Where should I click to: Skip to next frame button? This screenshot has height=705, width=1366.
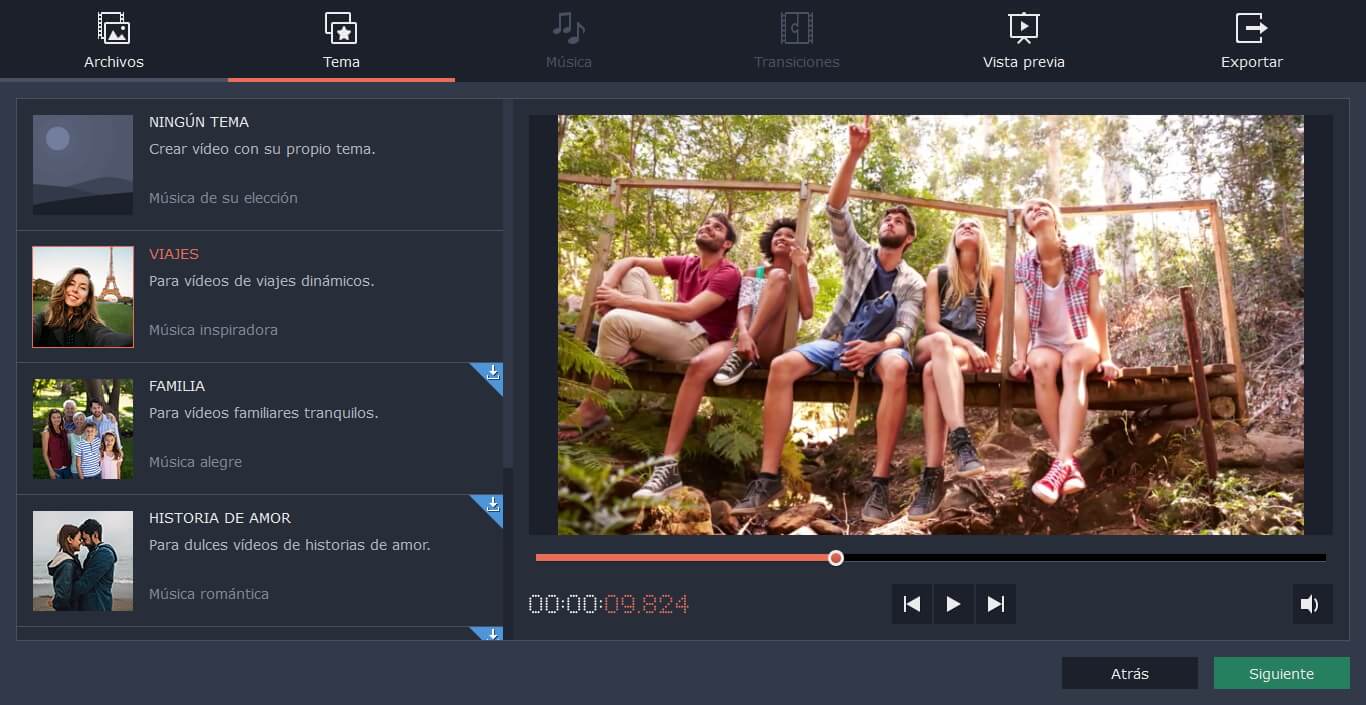click(x=995, y=604)
